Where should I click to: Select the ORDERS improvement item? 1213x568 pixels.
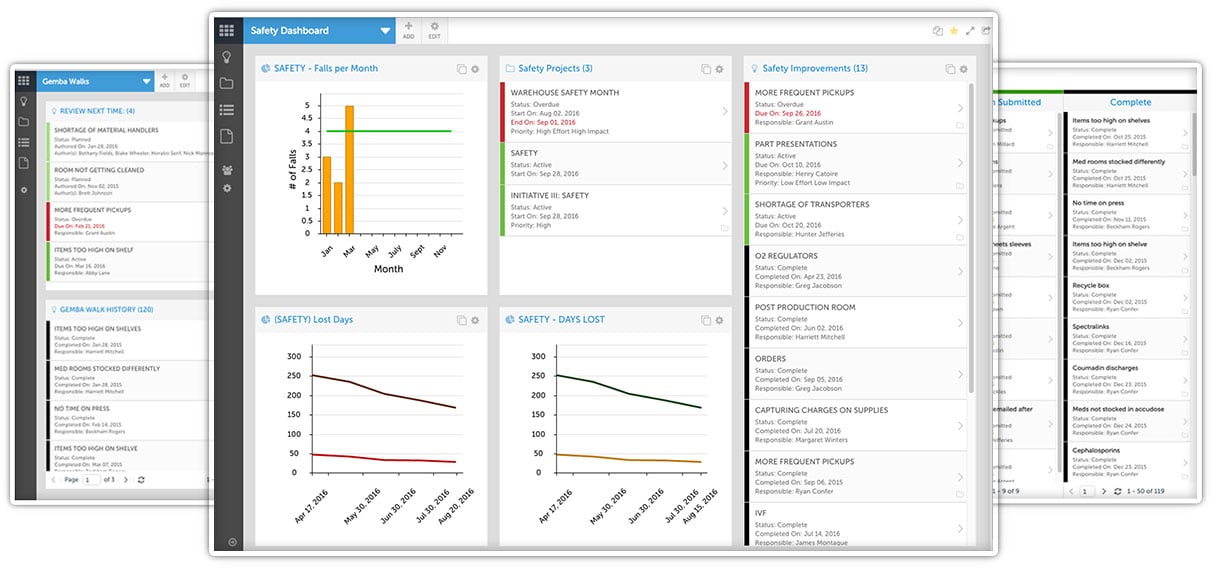856,374
